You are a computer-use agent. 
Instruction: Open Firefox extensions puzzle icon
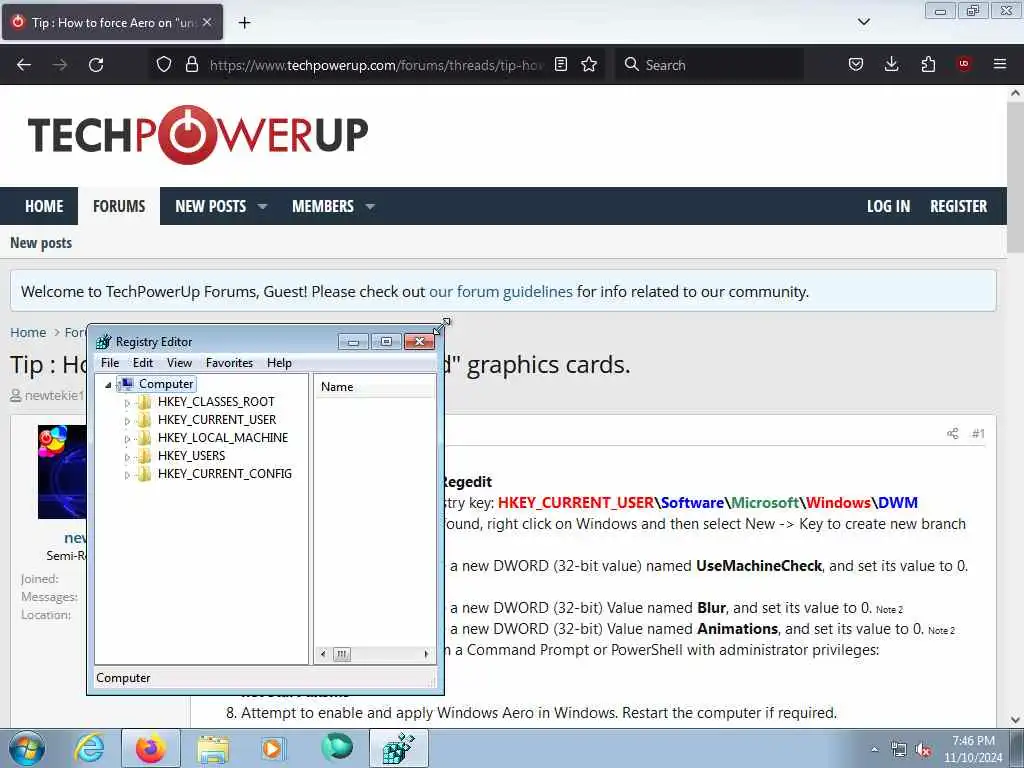[x=928, y=64]
